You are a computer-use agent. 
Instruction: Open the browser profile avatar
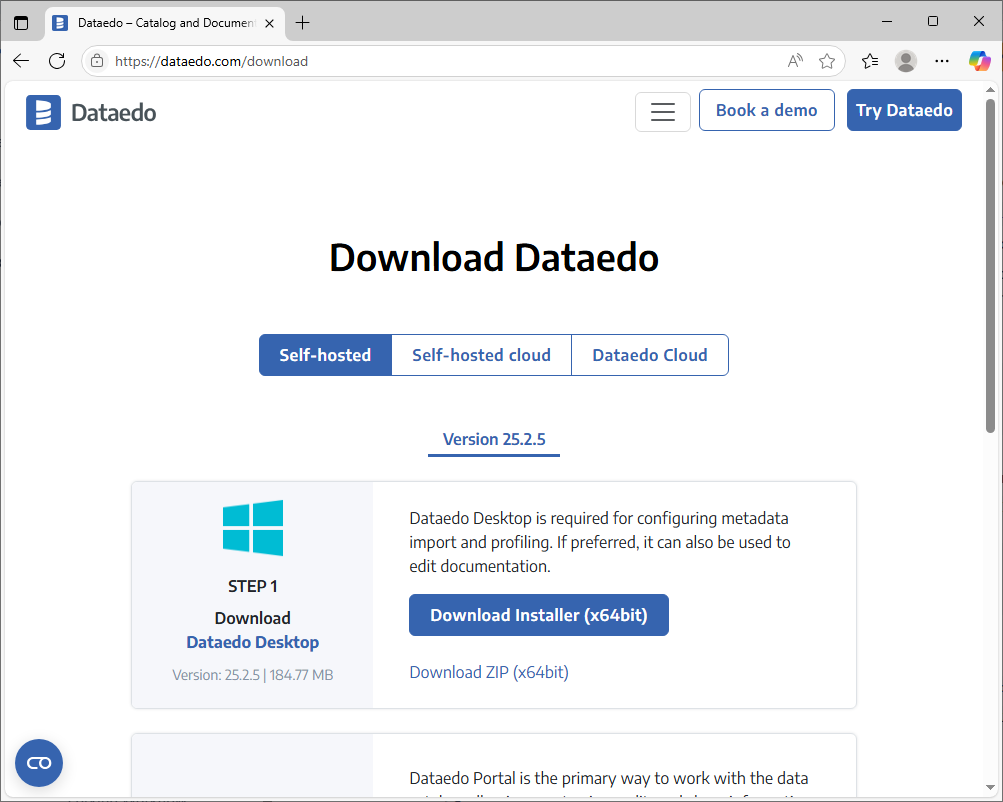[x=906, y=61]
